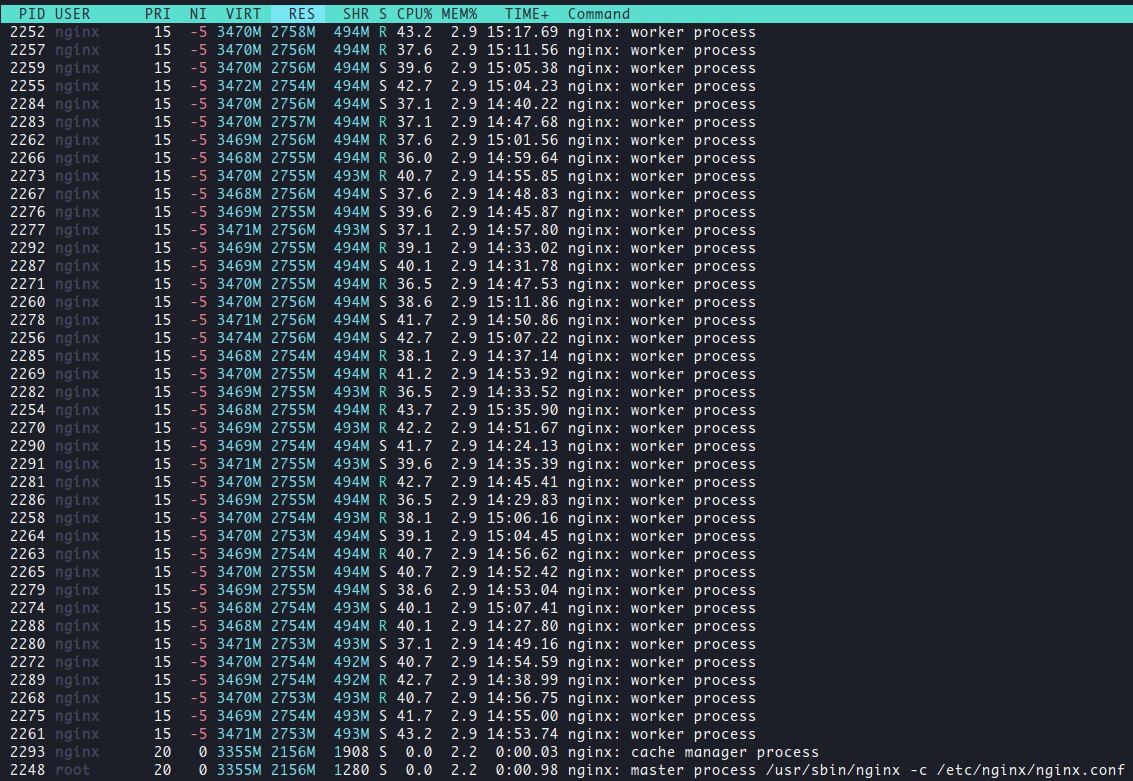Image resolution: width=1133 pixels, height=781 pixels.
Task: Click the root user entry
Action: (x=72, y=770)
